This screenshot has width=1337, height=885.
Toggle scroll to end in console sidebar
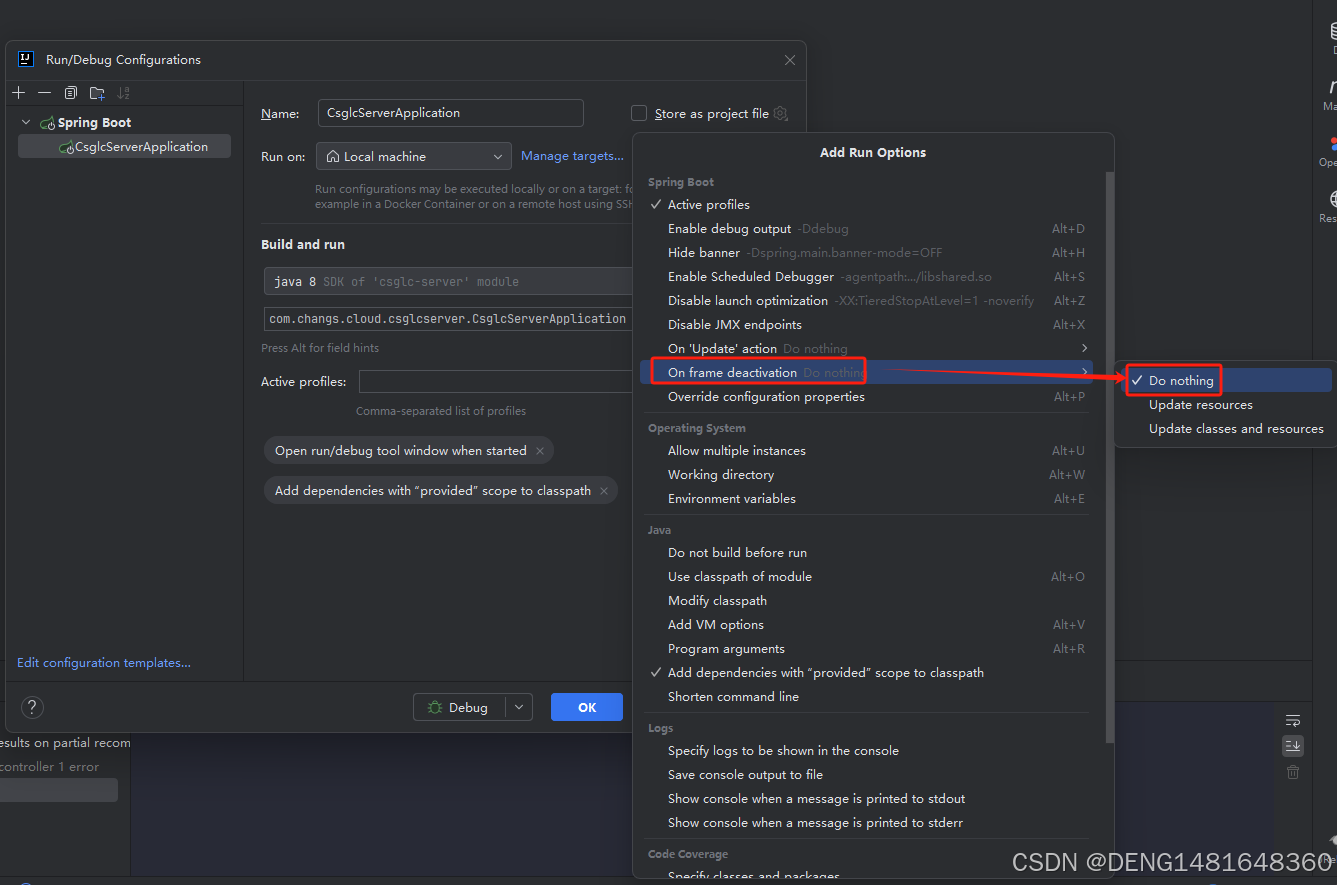[x=1292, y=745]
